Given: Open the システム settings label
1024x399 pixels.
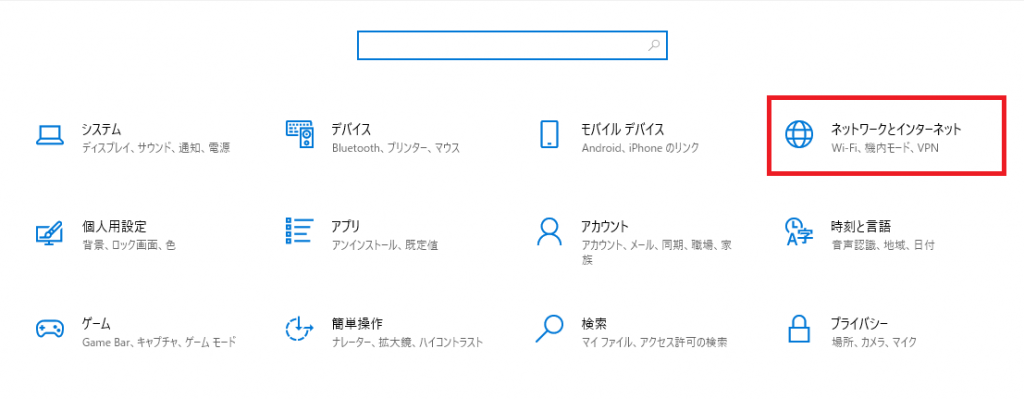Looking at the screenshot, I should [101, 128].
